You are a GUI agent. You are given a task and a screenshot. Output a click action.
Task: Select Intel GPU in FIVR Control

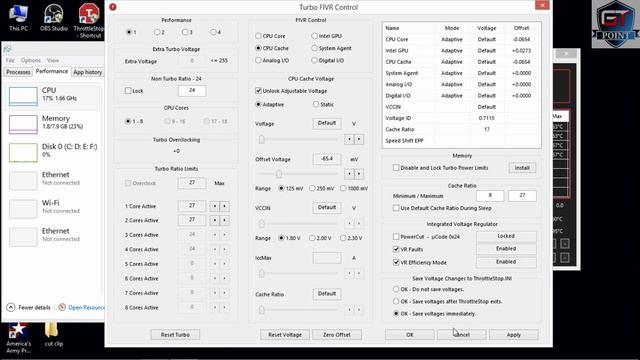(314, 36)
